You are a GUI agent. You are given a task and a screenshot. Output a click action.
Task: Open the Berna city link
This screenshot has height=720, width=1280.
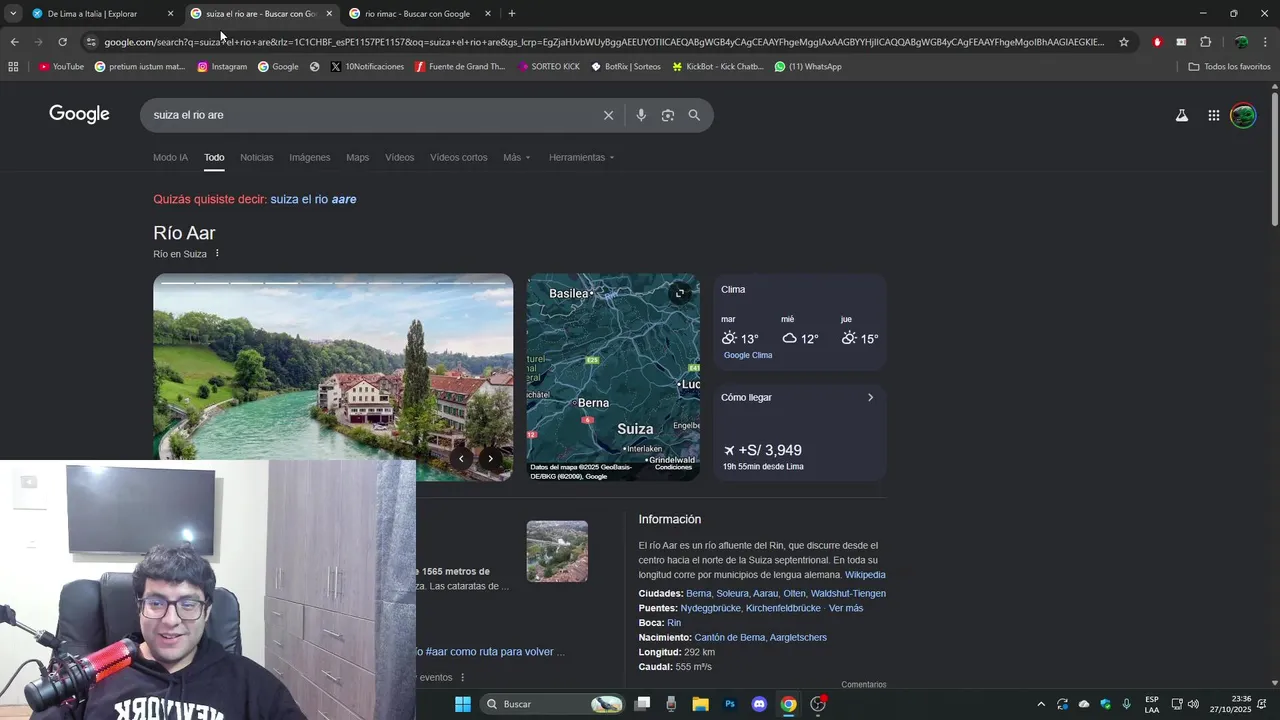tap(699, 593)
